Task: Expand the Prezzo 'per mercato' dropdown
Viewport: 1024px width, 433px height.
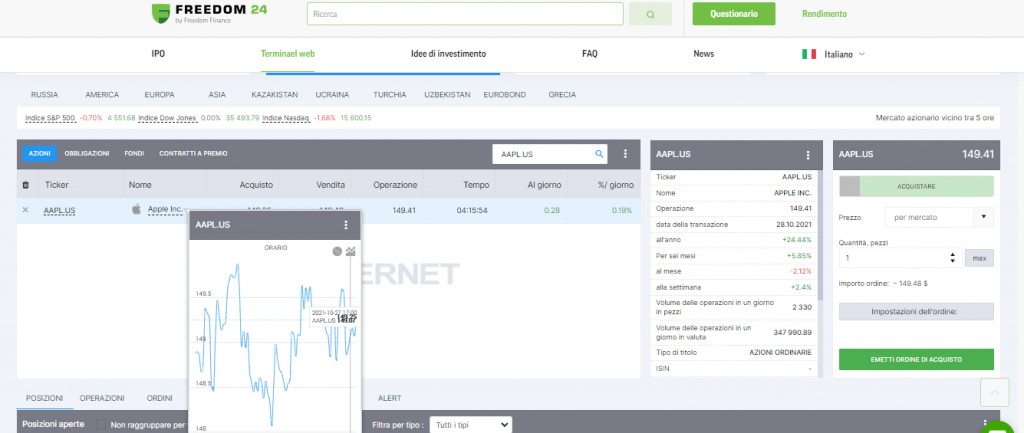Action: tap(984, 216)
